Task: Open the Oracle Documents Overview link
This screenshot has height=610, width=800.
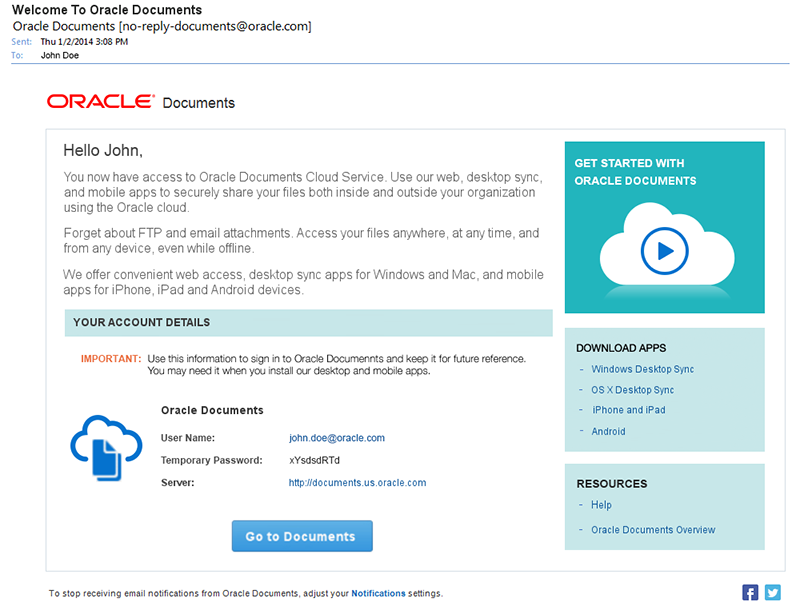Action: (x=653, y=530)
